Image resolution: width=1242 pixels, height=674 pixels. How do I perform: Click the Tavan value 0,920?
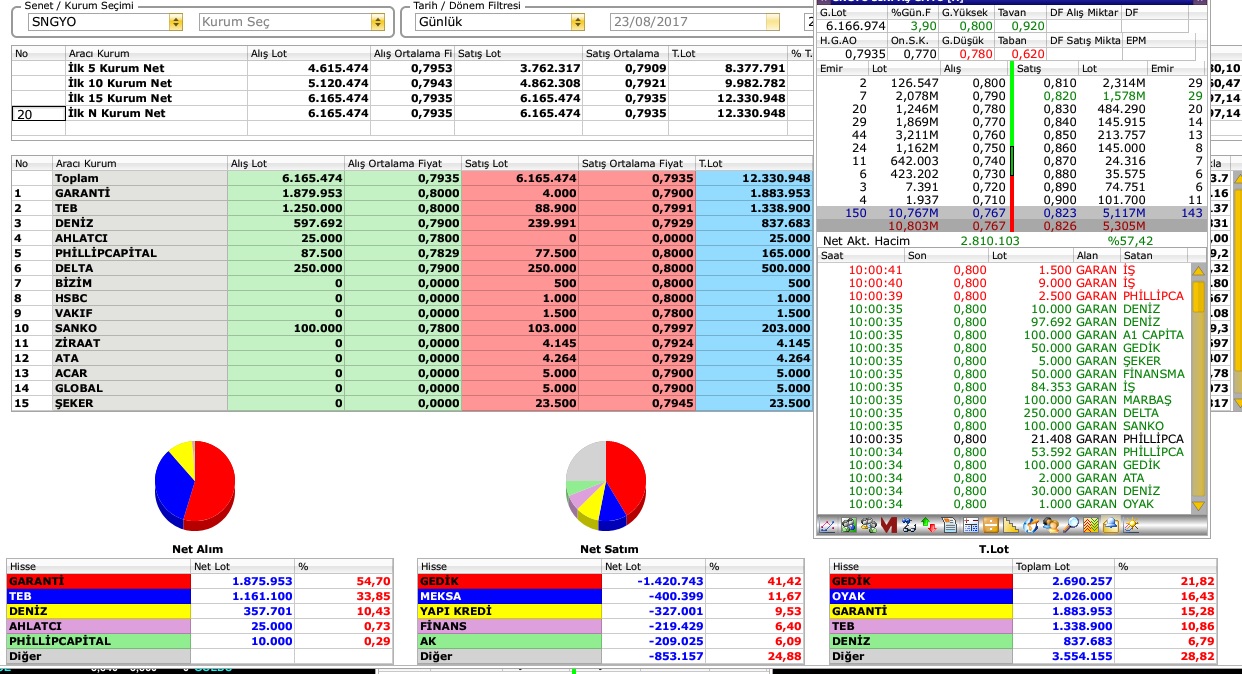1027,26
